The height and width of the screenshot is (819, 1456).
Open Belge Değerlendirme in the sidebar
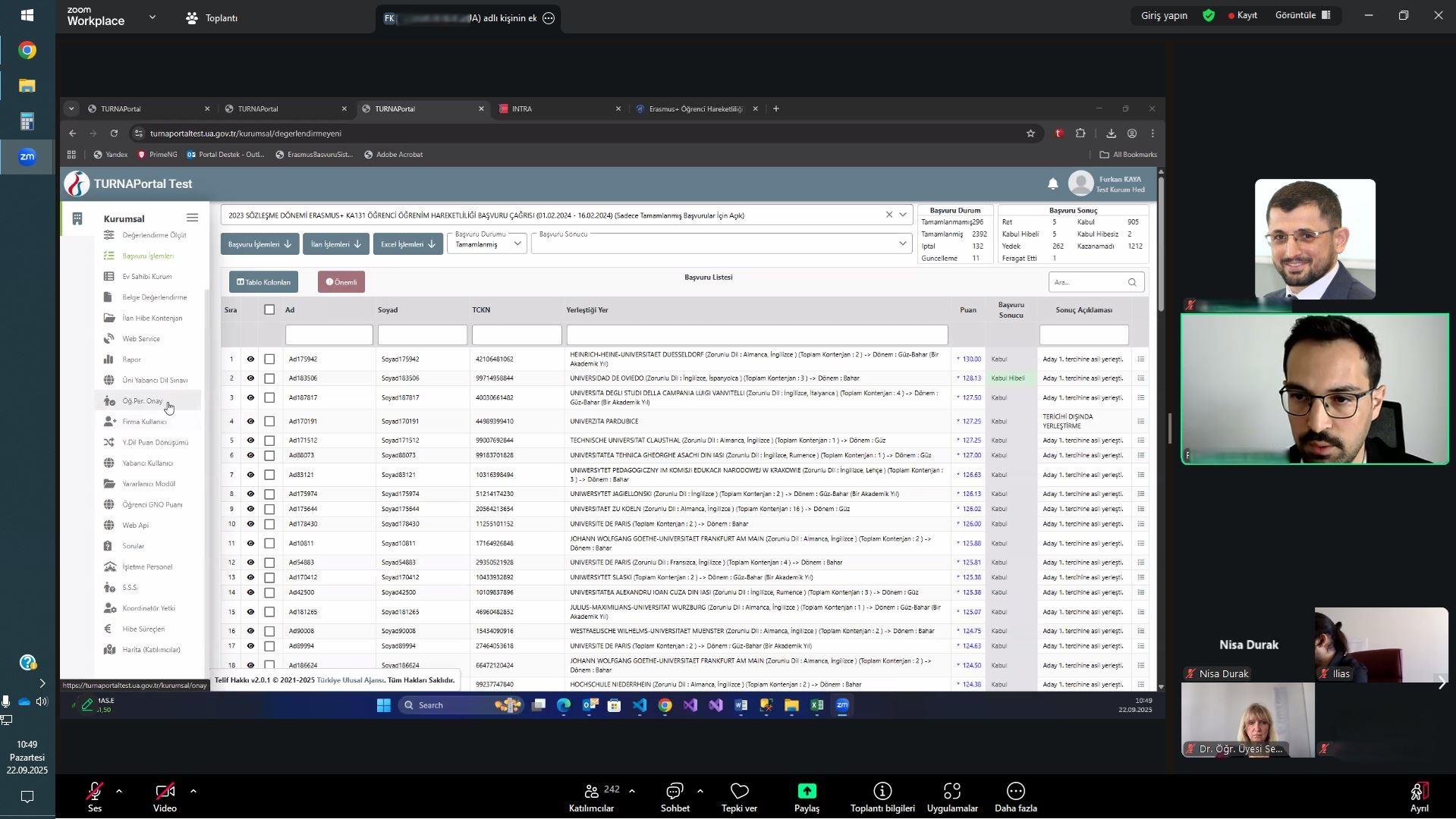pos(154,297)
